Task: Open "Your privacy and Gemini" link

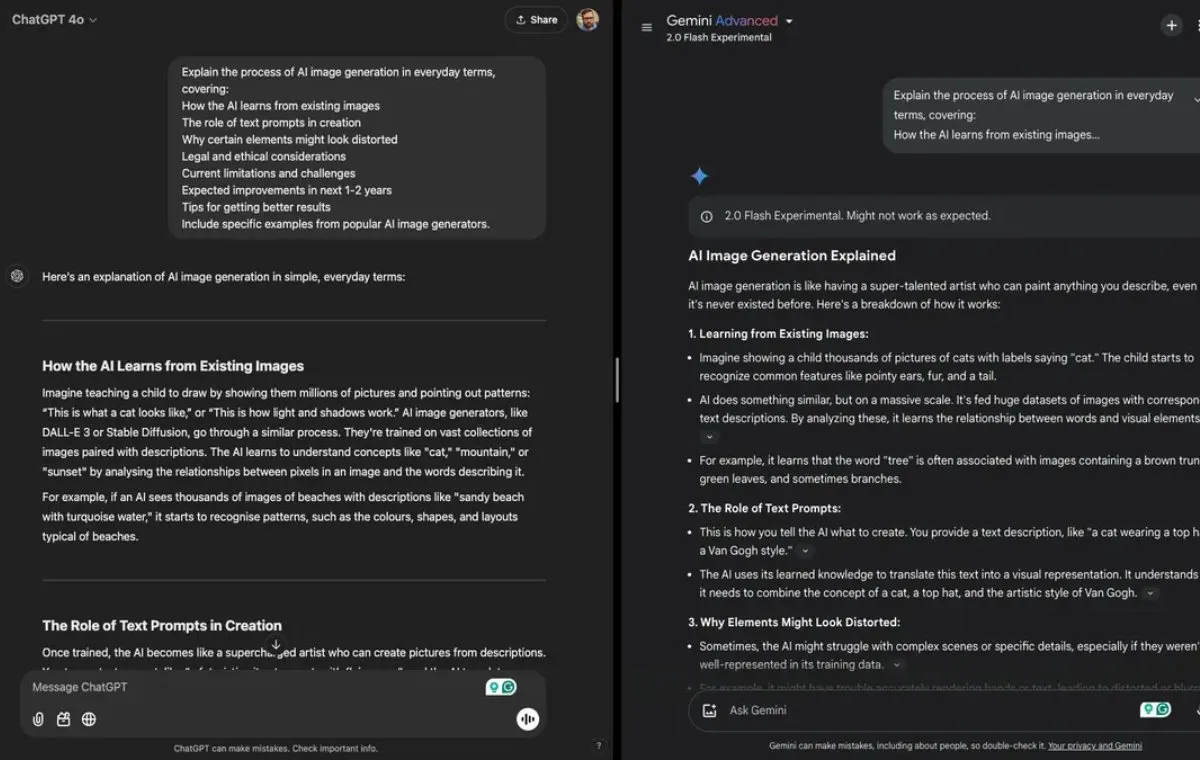Action: tap(1096, 746)
